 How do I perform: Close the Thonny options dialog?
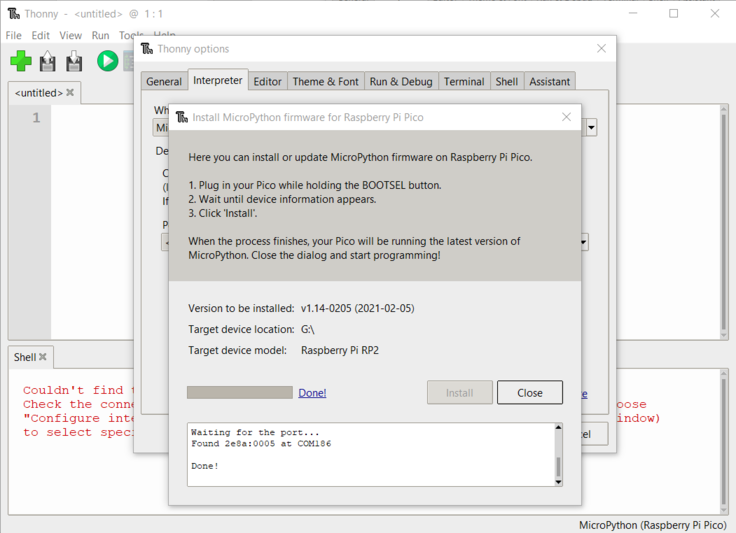coord(601,48)
